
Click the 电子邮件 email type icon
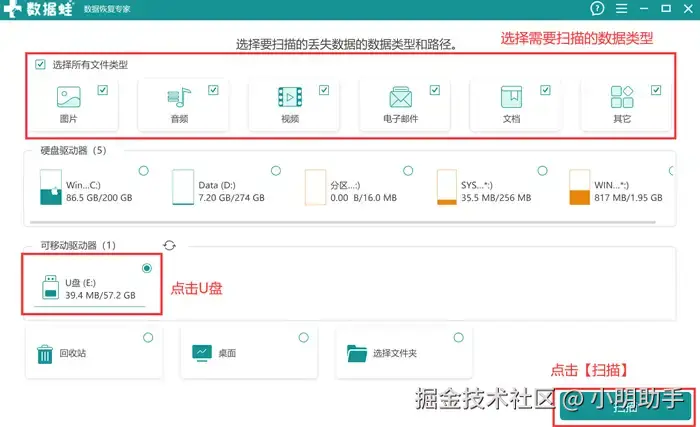(400, 97)
